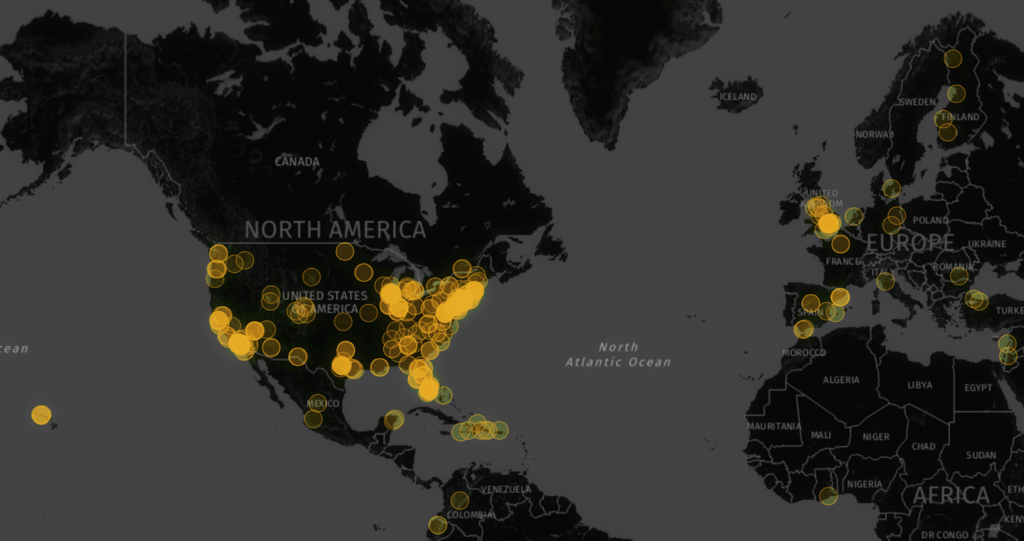Screen dimensions: 1024x541
Task: Click the Sweden country label
Action: (x=917, y=102)
